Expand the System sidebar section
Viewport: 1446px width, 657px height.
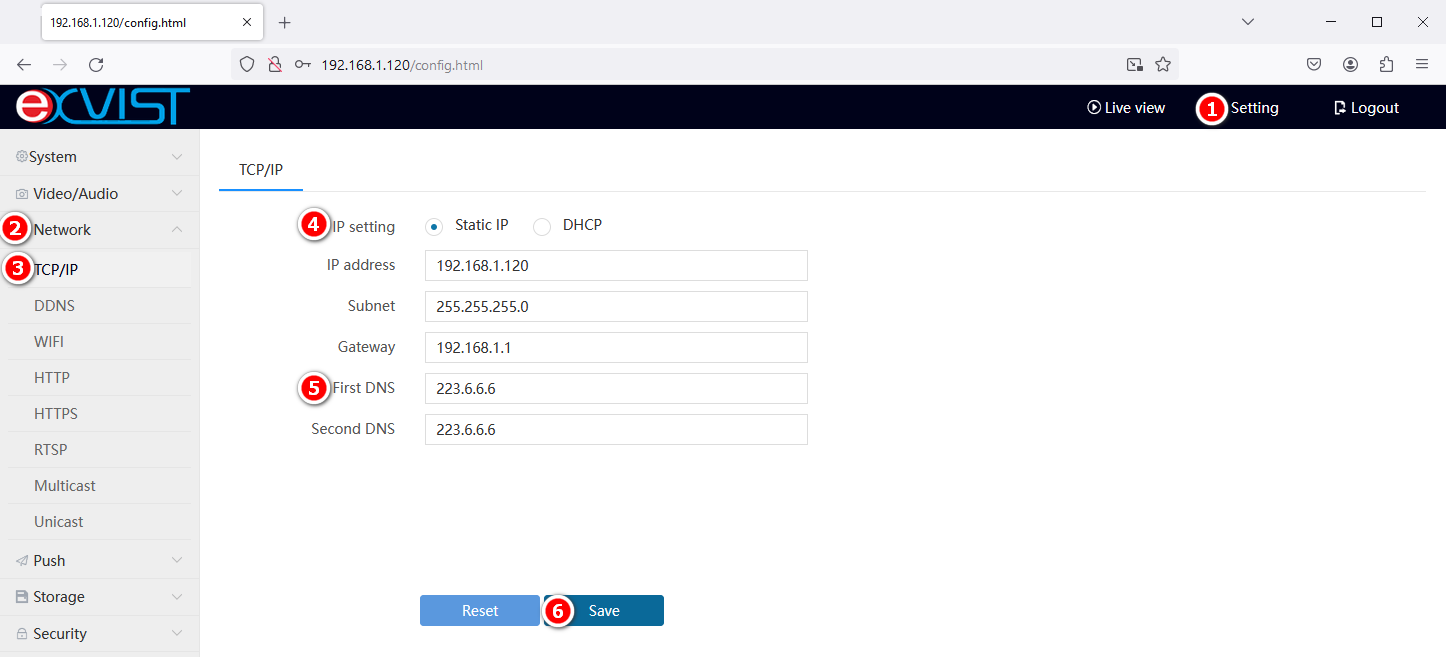click(100, 157)
